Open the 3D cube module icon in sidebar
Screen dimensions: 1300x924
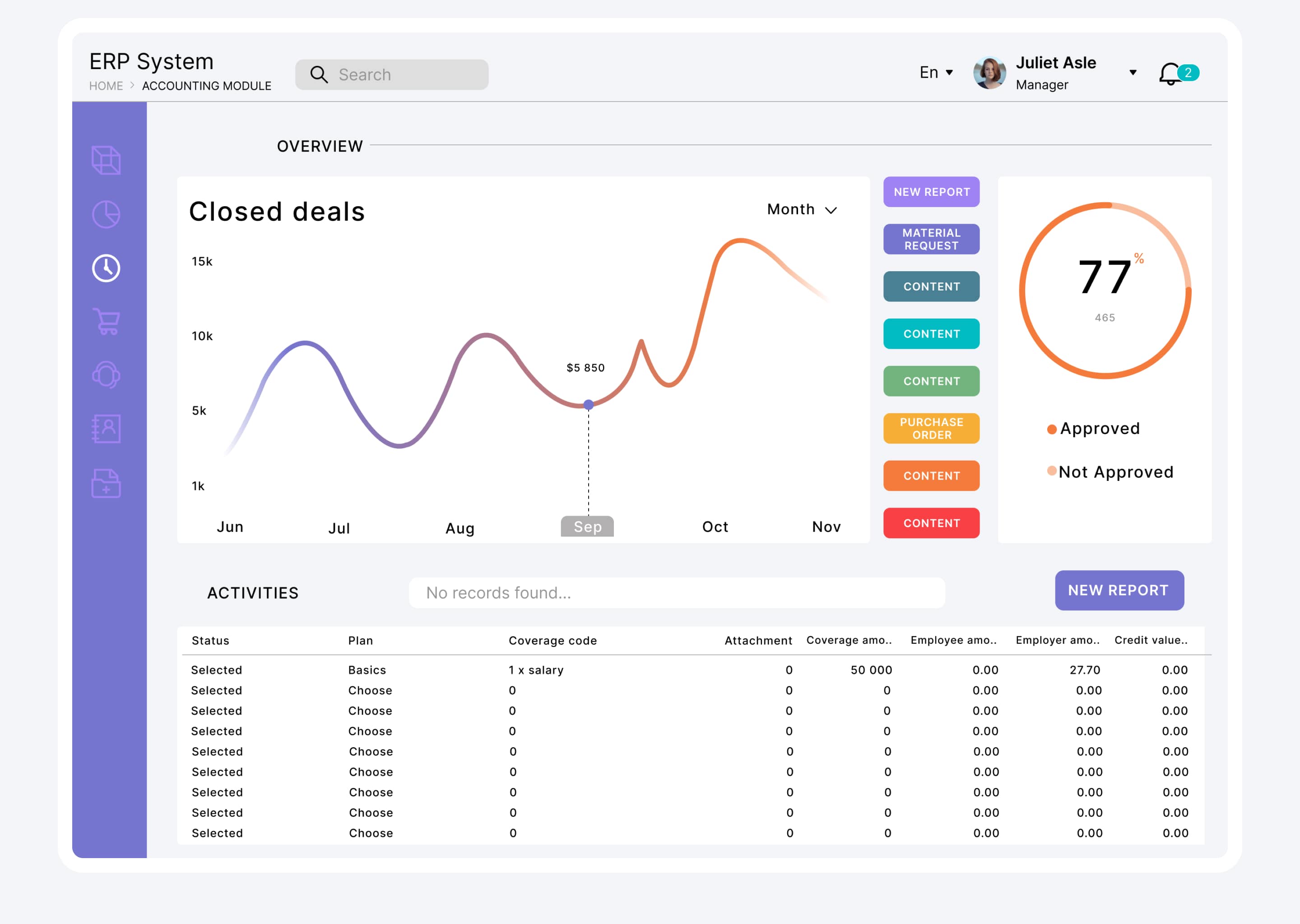tap(106, 161)
